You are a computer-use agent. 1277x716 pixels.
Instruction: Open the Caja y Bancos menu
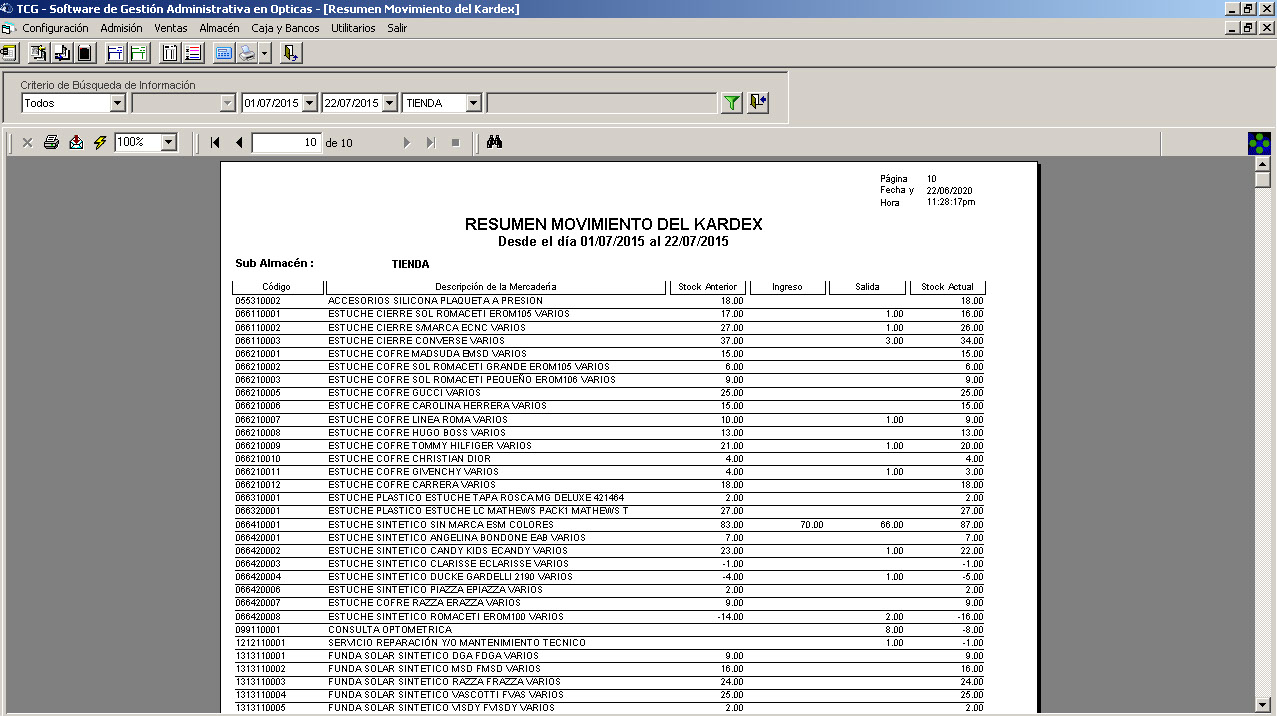(285, 28)
